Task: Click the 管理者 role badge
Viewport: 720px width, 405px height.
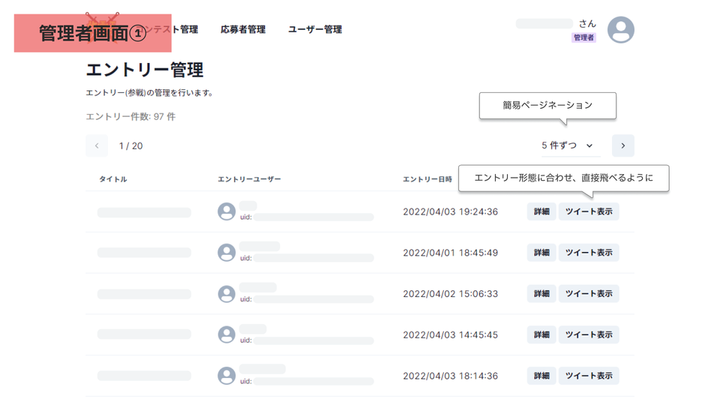Action: point(584,38)
